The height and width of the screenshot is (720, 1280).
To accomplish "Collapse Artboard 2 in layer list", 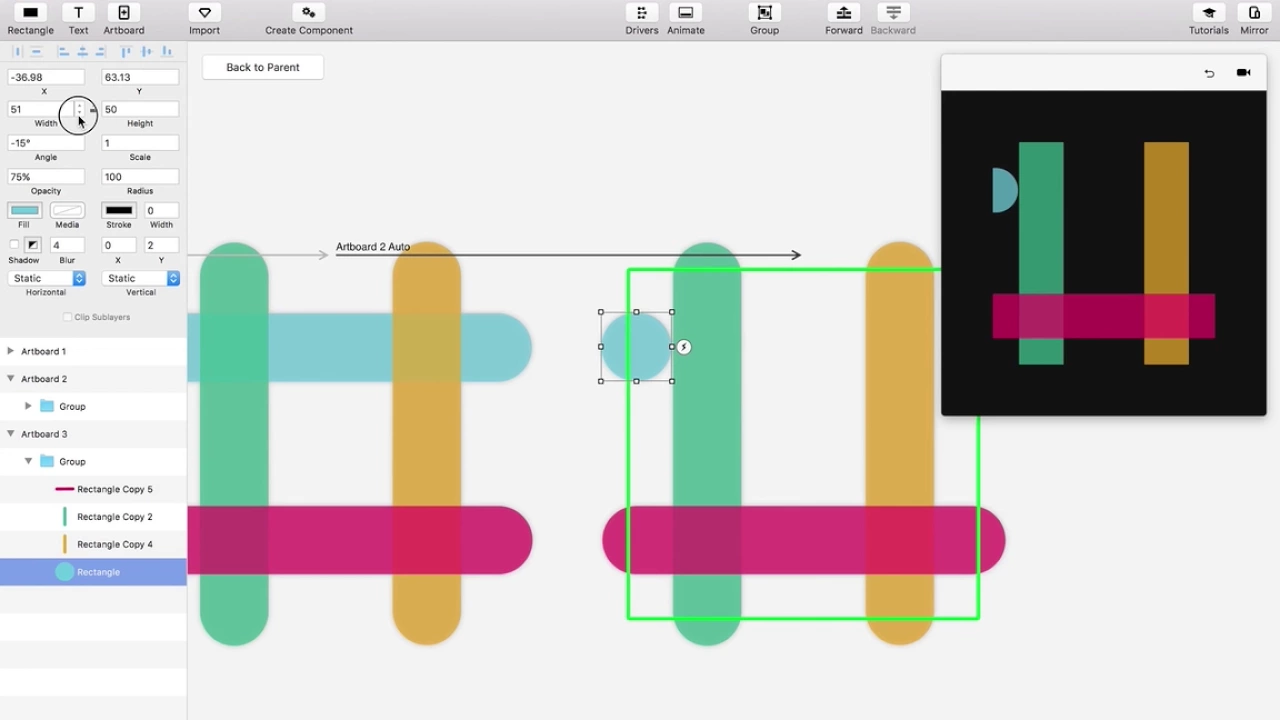I will pos(11,379).
